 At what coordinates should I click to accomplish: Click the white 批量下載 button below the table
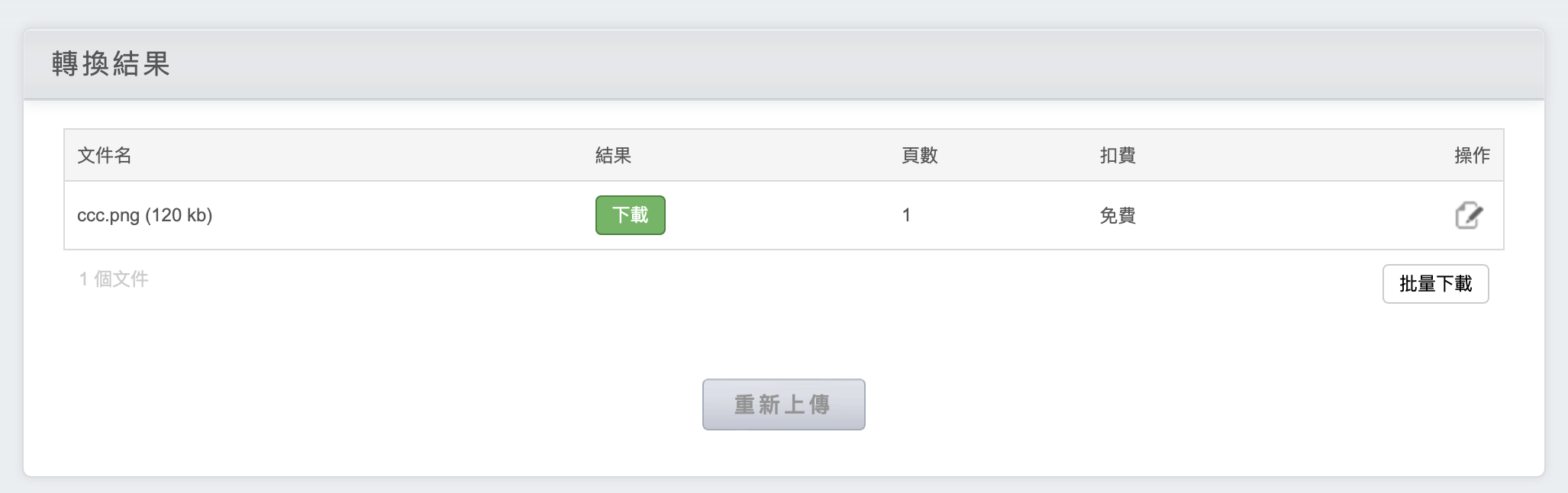[x=1435, y=284]
